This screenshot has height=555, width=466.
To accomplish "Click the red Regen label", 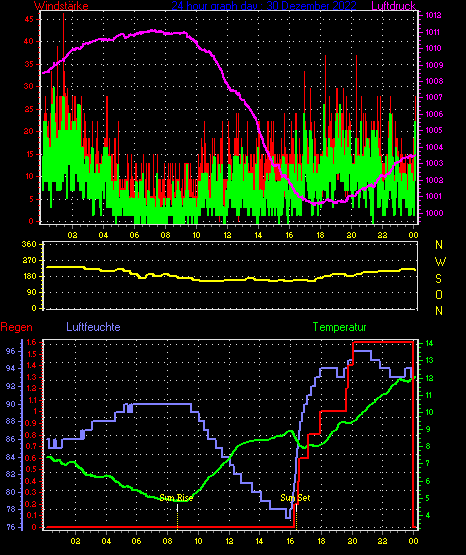I will [x=16, y=327].
